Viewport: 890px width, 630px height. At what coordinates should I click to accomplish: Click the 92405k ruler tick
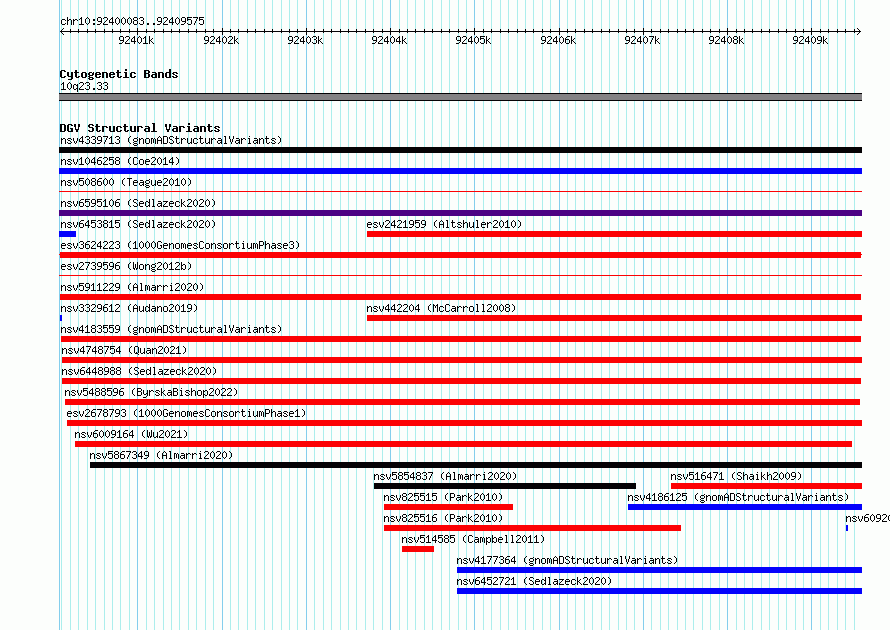click(475, 32)
